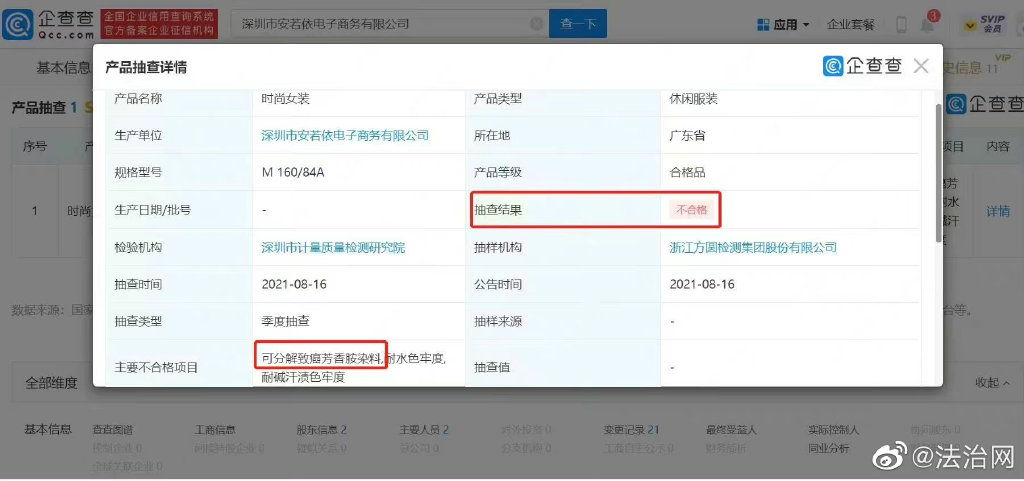Focus the company name search field
This screenshot has width=1024, height=481.
380,24
